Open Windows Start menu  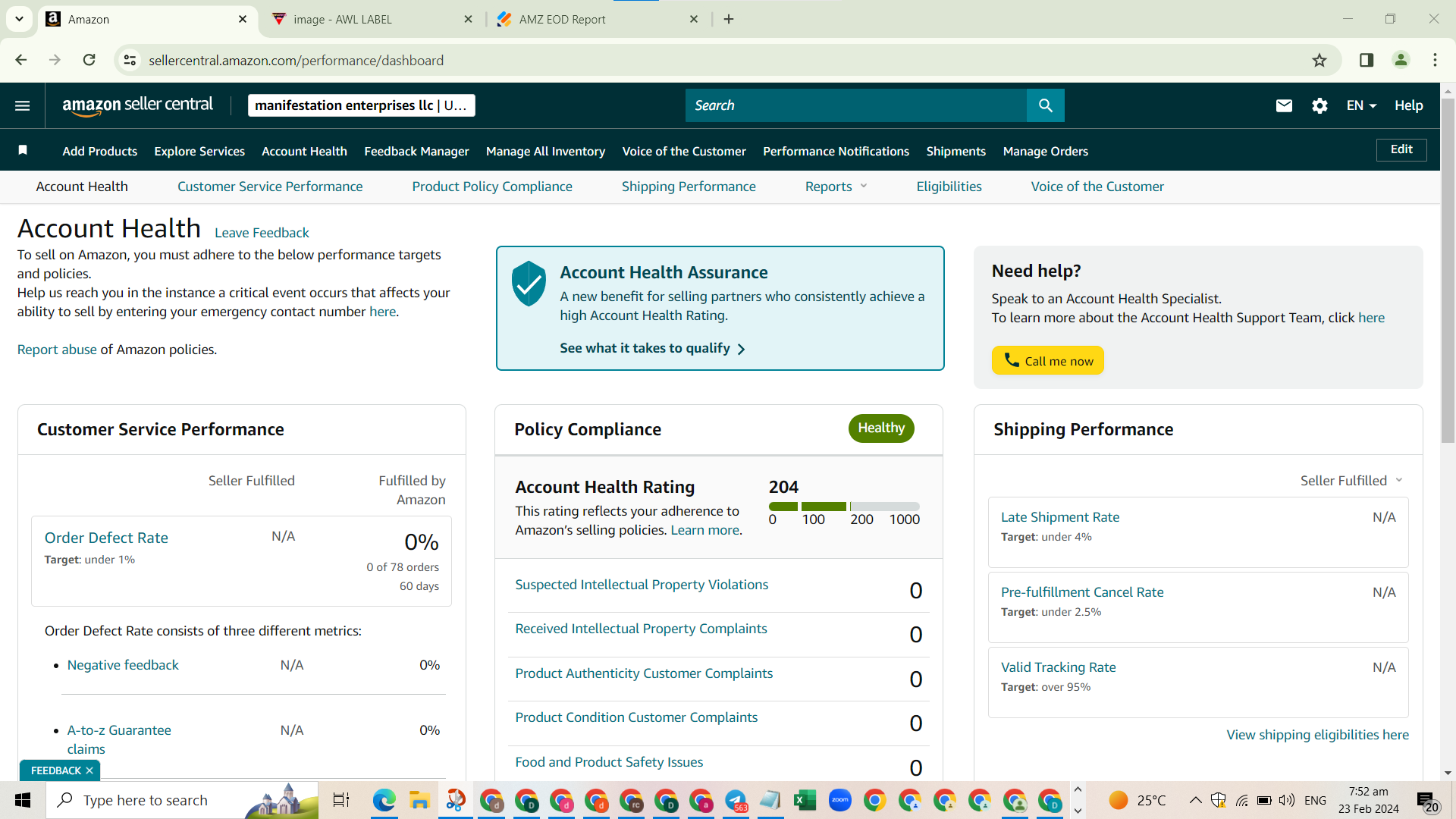[x=23, y=800]
